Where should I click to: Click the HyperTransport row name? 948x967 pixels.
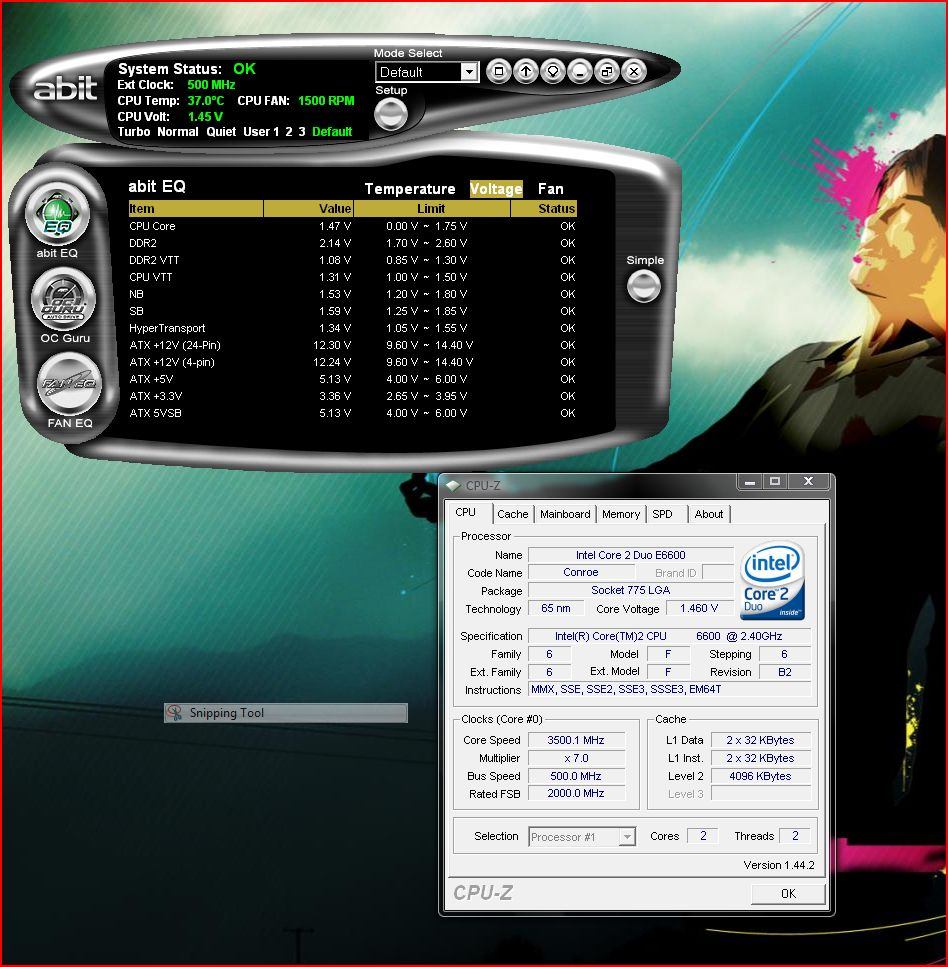tap(167, 328)
